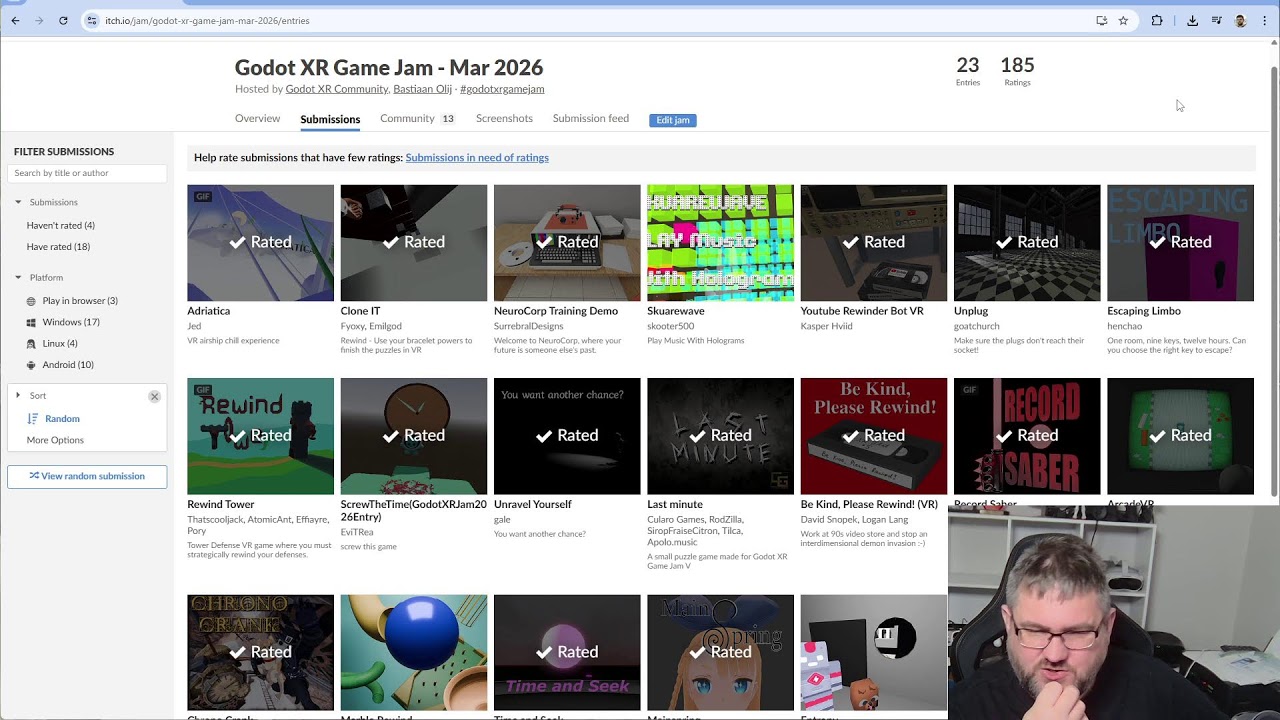Click the Android platform icon
The image size is (1280, 720).
(x=31, y=365)
